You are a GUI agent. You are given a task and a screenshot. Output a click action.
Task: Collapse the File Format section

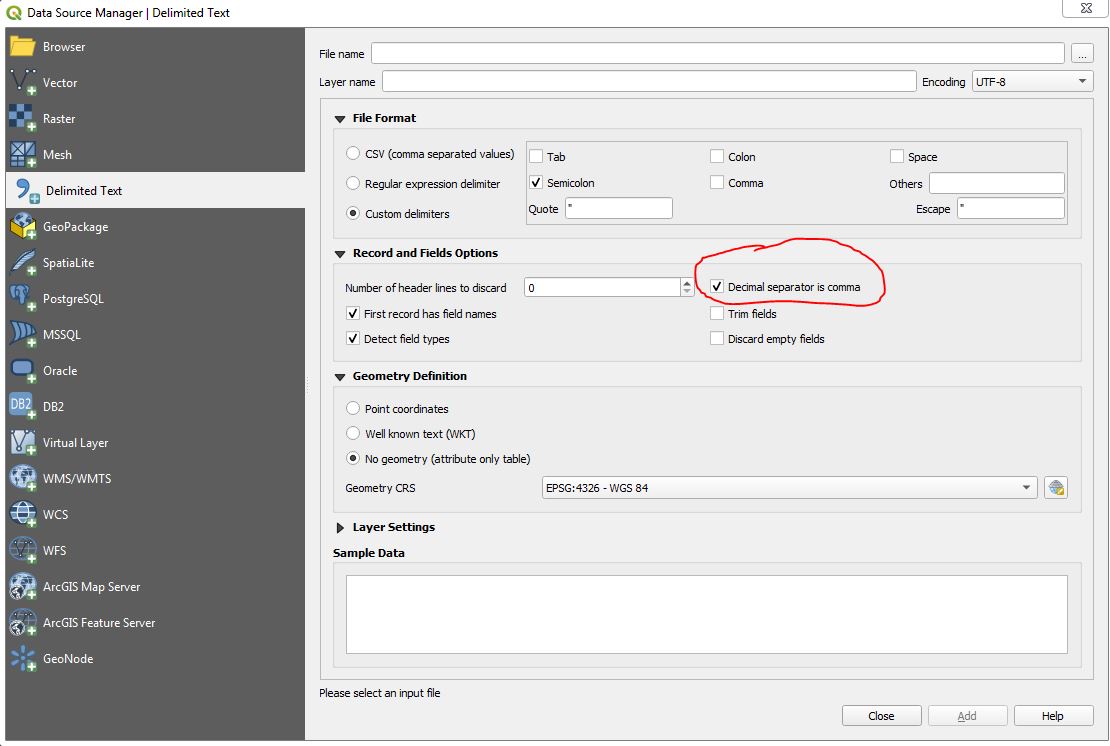pos(340,119)
